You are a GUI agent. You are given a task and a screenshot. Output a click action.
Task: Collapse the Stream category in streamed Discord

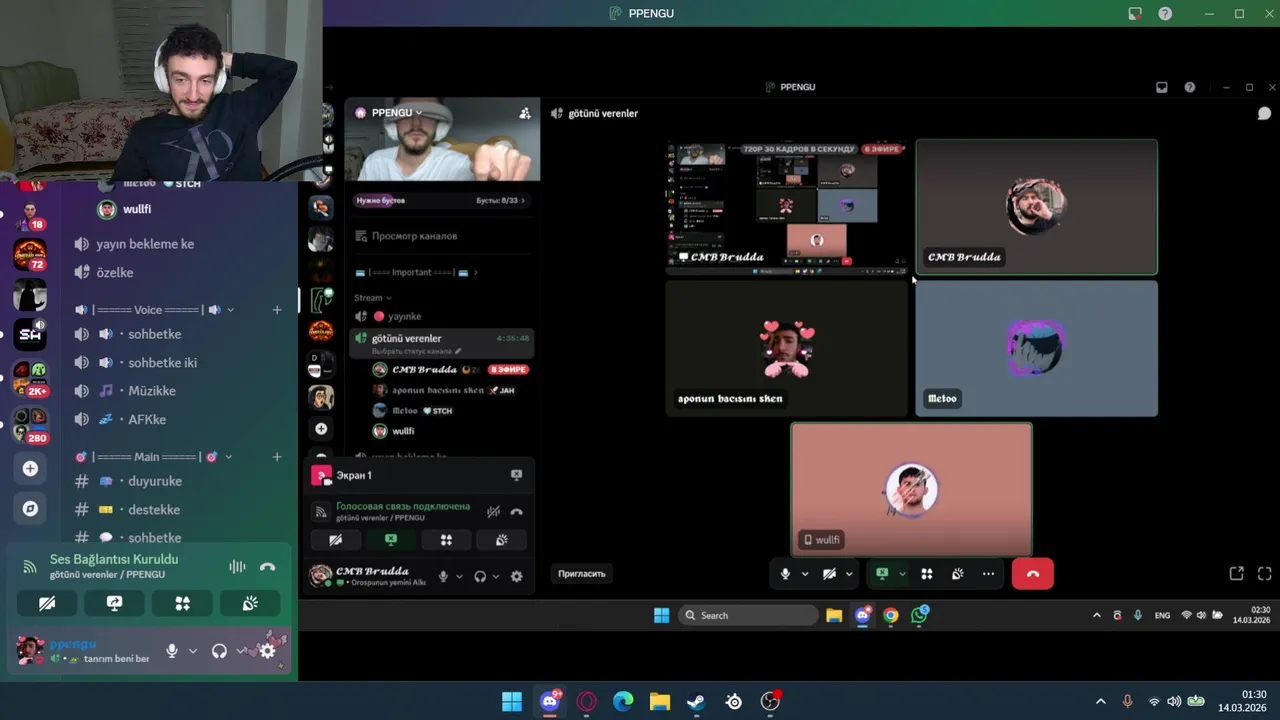[373, 297]
